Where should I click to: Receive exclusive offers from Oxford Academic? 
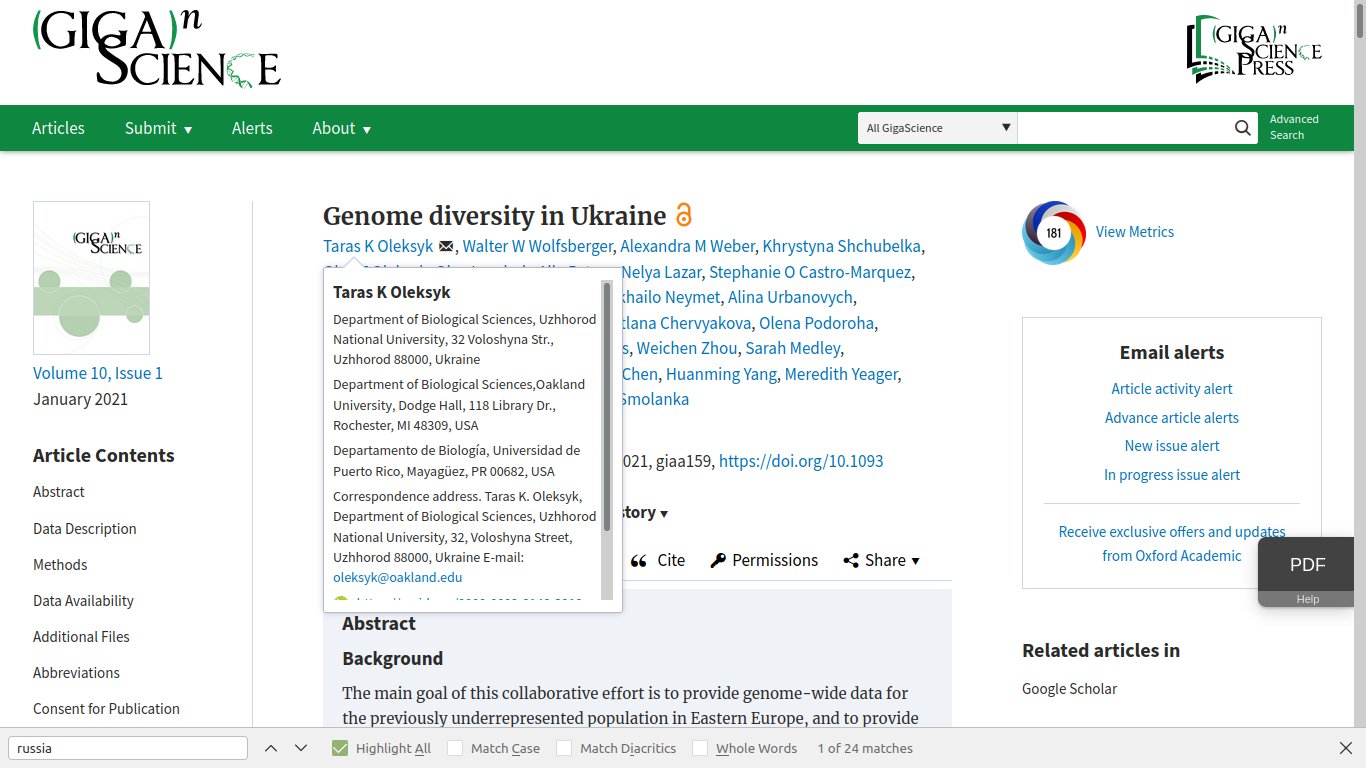pyautogui.click(x=1172, y=544)
